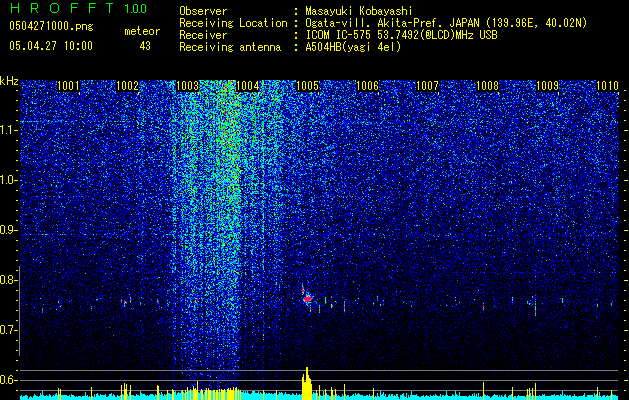Viewport: 629px width, 400px height.
Task: Click the meteor label
Action: 142,31
